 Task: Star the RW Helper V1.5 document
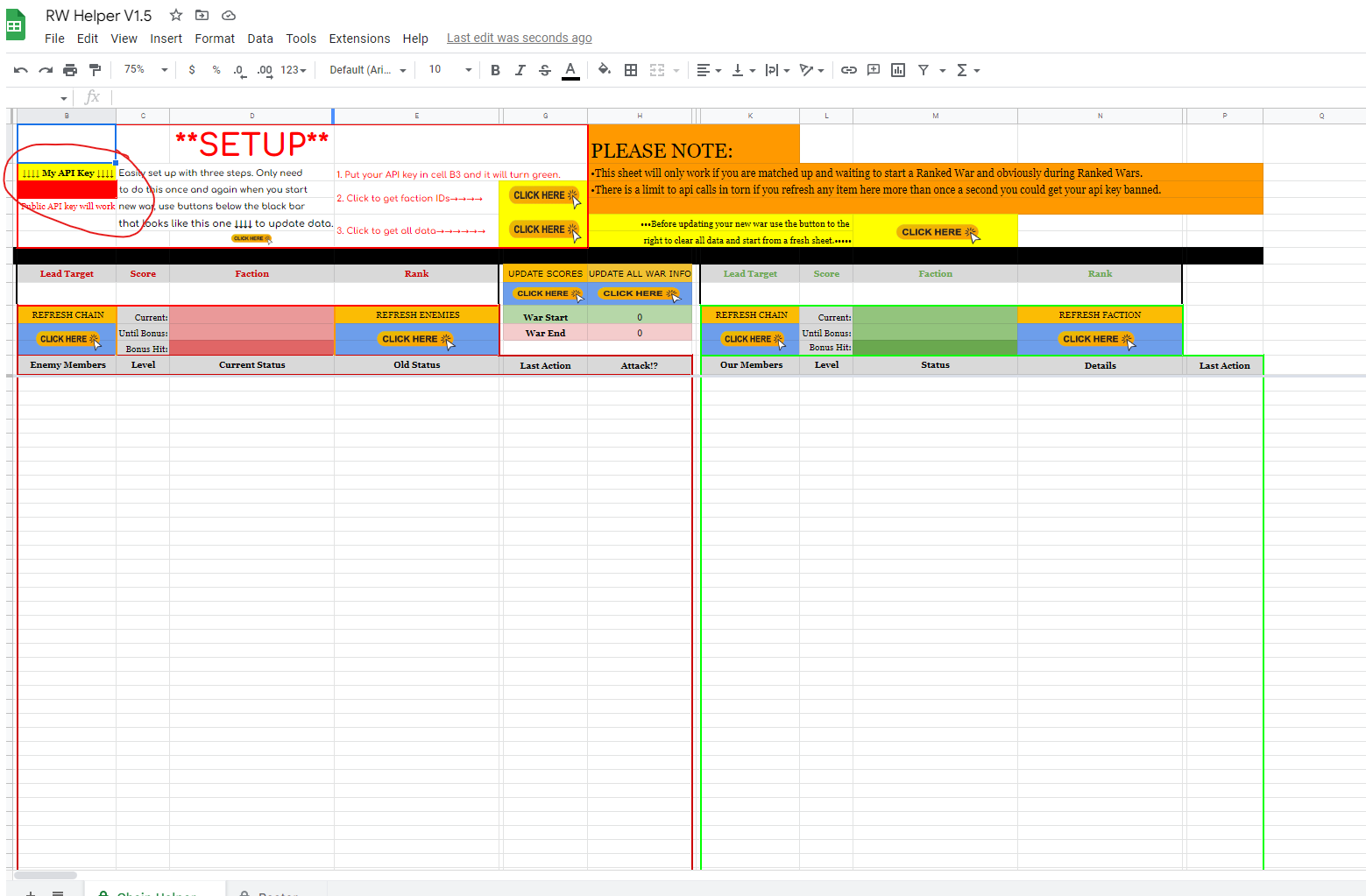(176, 15)
